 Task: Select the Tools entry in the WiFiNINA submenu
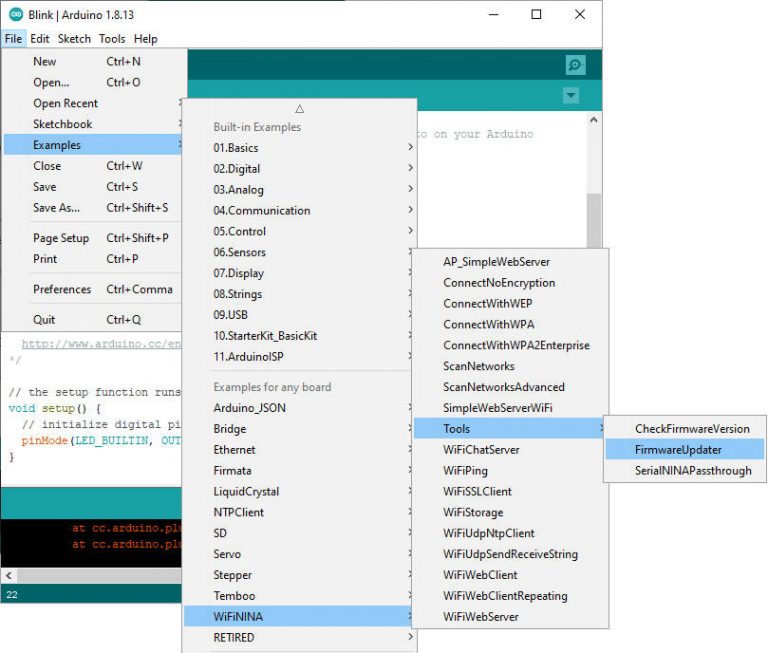point(510,429)
